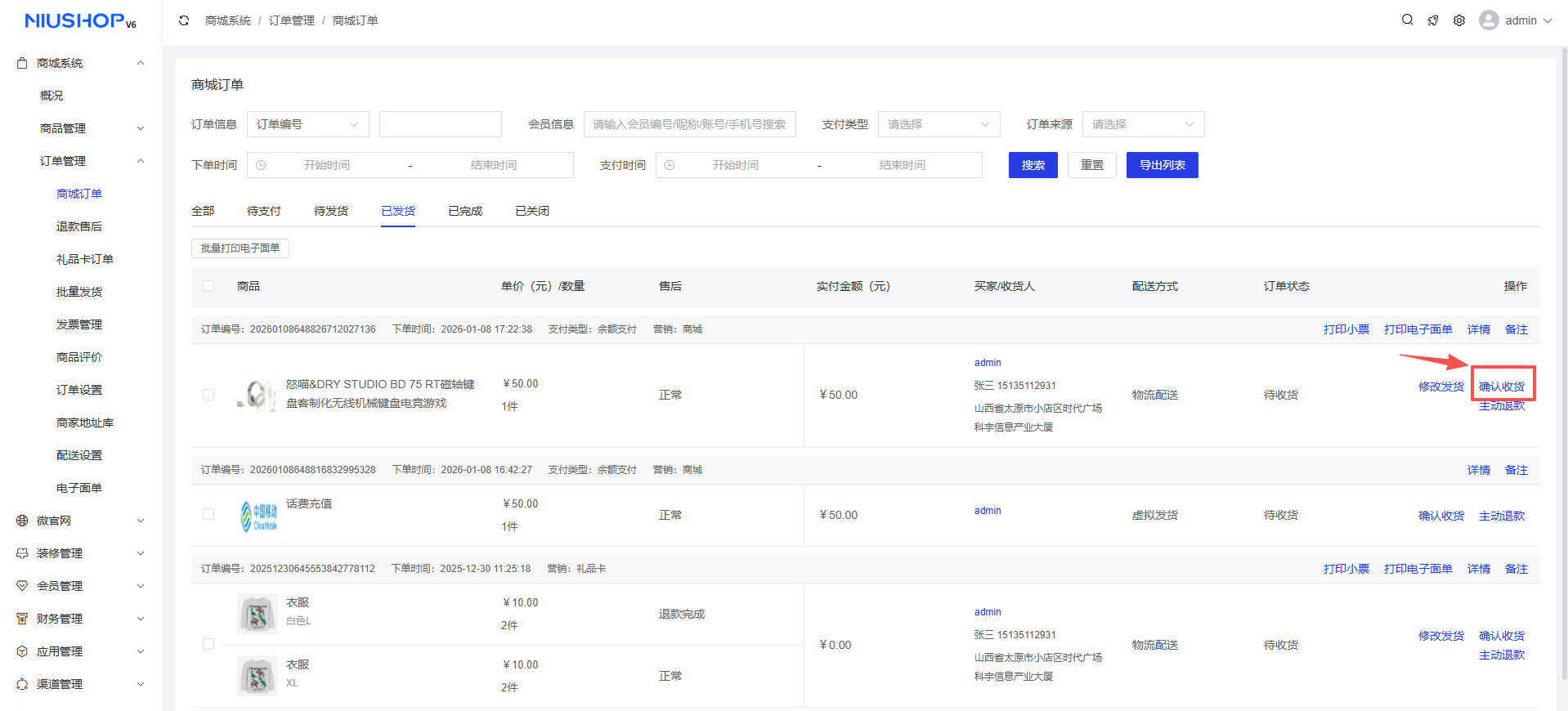Switch to the 已完成 tab
Screen dimensions: 1568x711
coord(465,211)
